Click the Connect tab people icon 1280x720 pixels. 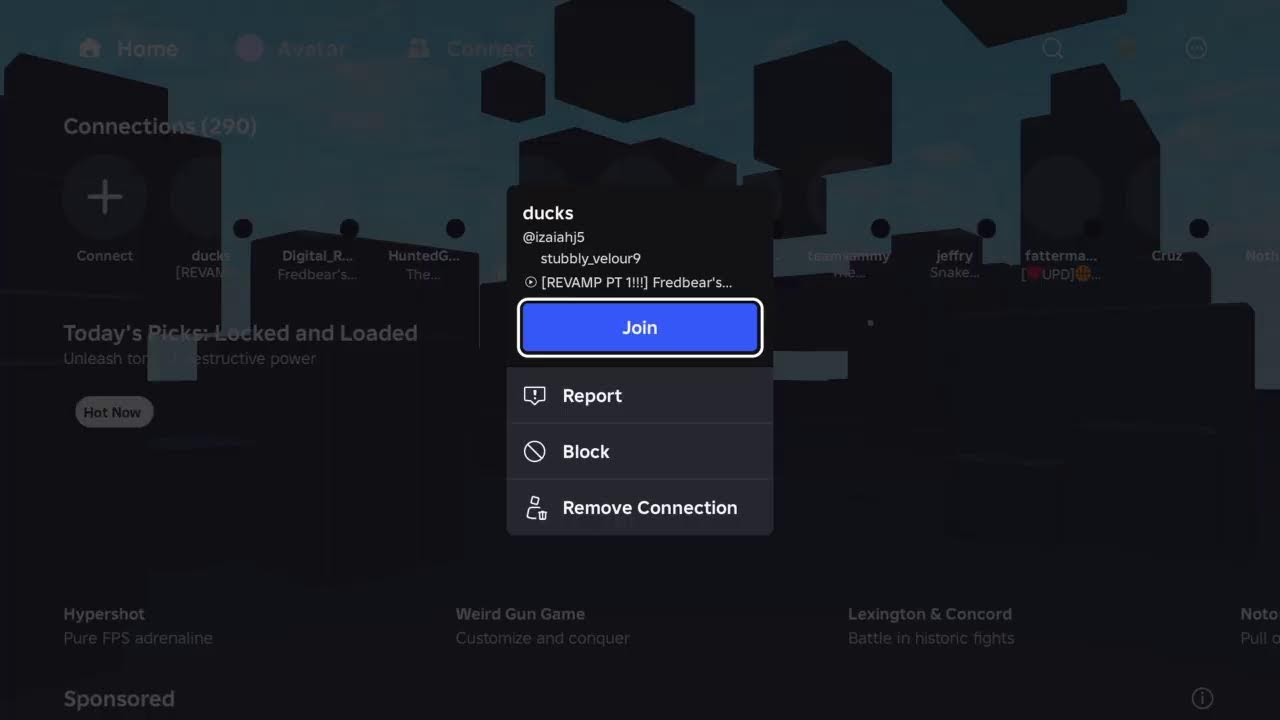419,48
